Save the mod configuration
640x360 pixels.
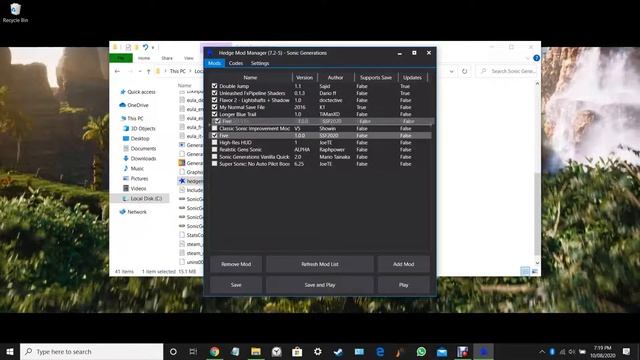pos(236,285)
